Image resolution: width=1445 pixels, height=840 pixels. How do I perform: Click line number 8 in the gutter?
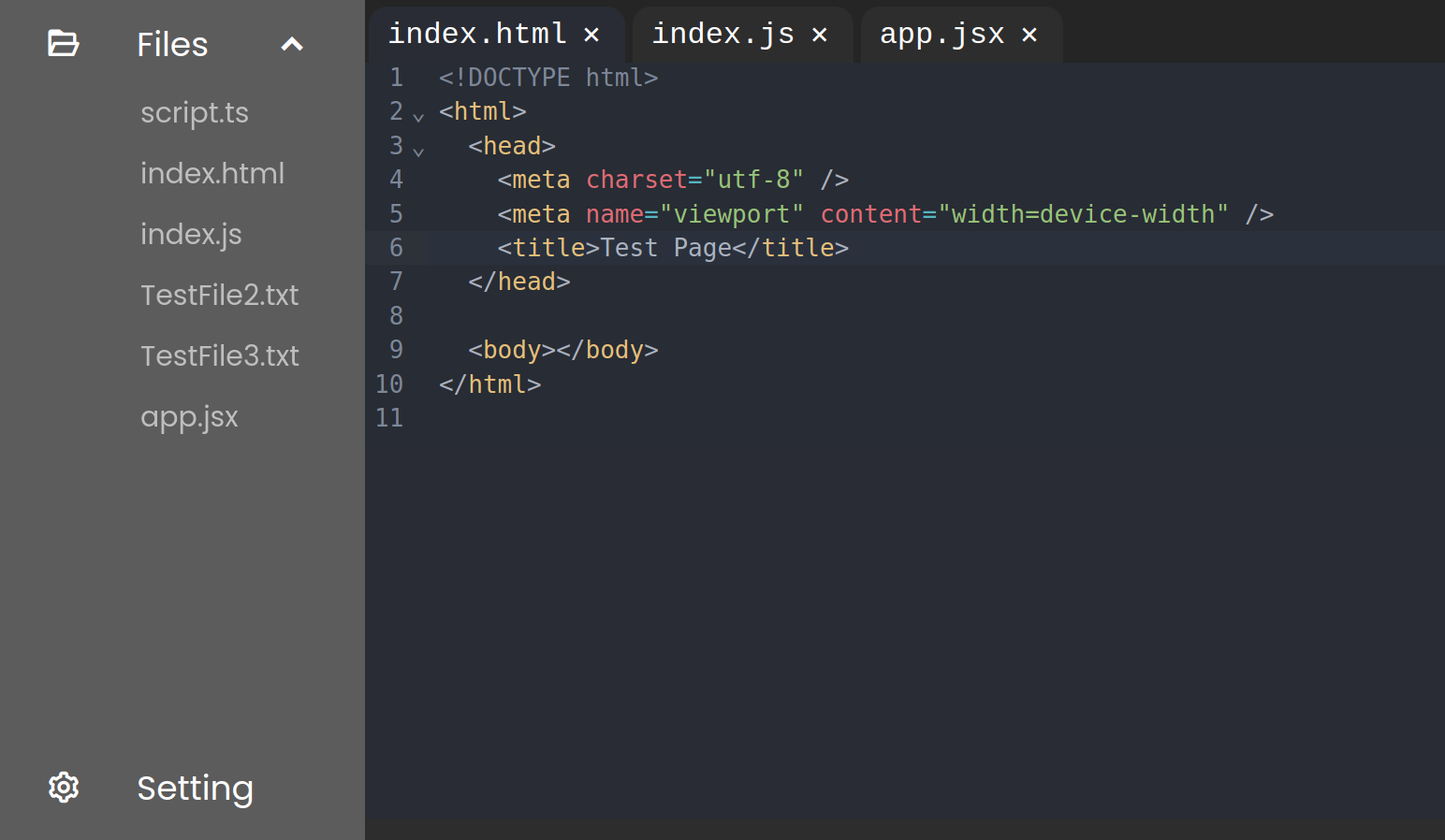tap(396, 316)
